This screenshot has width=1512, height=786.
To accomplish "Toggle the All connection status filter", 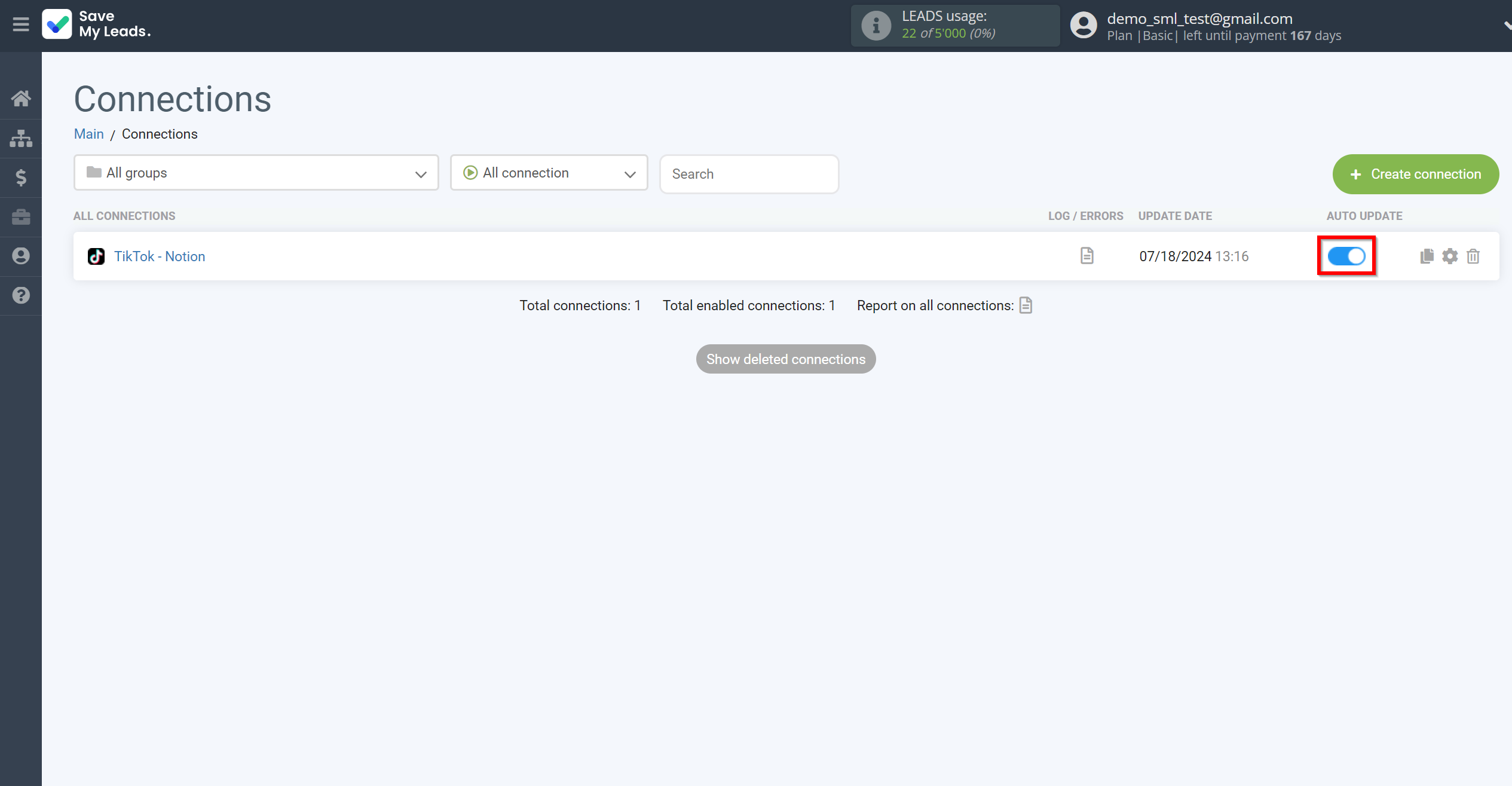I will point(549,174).
